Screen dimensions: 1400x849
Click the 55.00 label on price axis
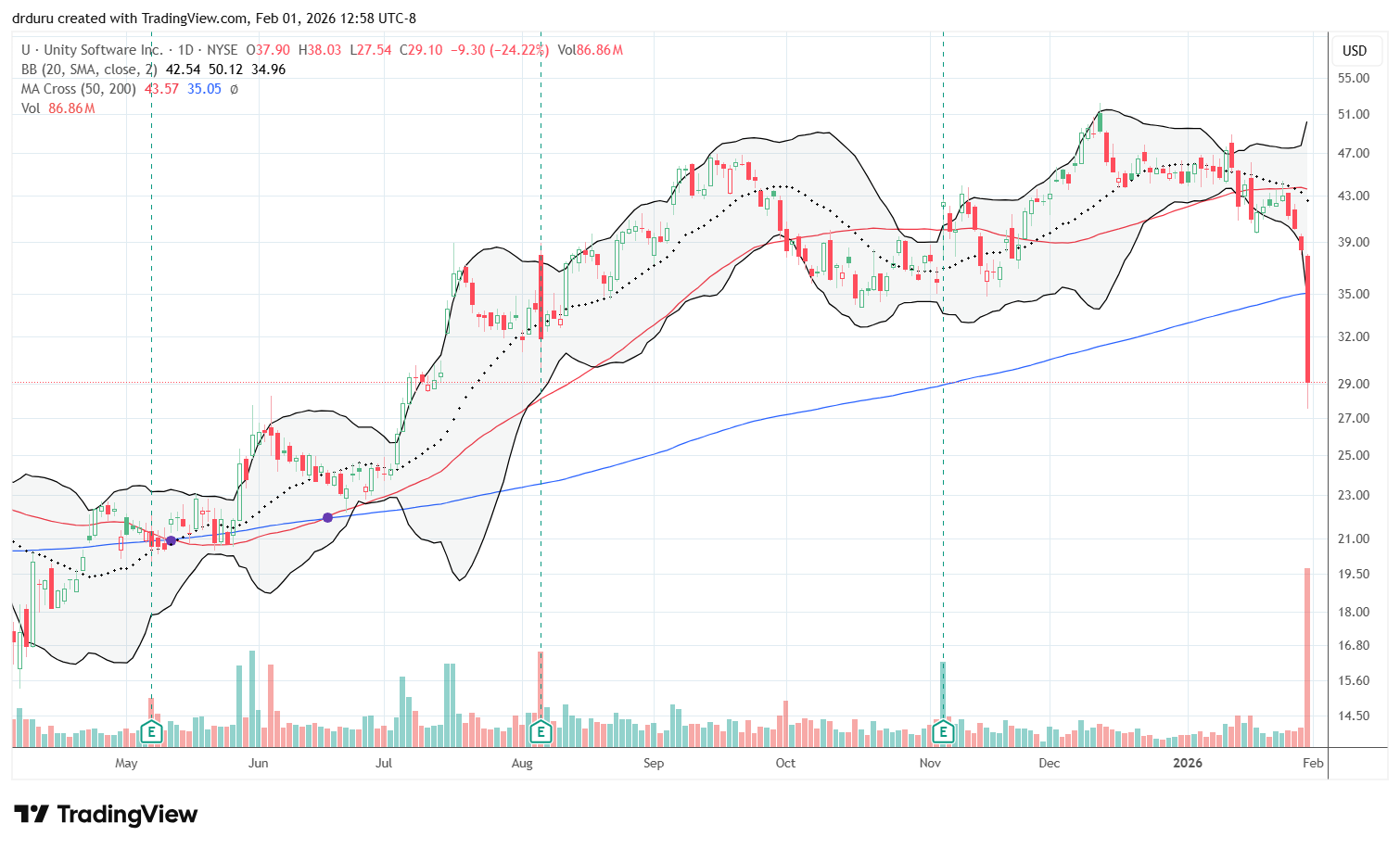click(x=1355, y=78)
